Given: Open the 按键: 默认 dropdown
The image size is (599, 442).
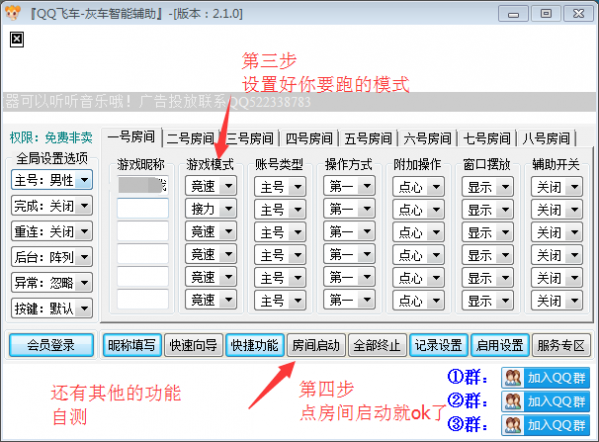Looking at the screenshot, I should [x=52, y=308].
